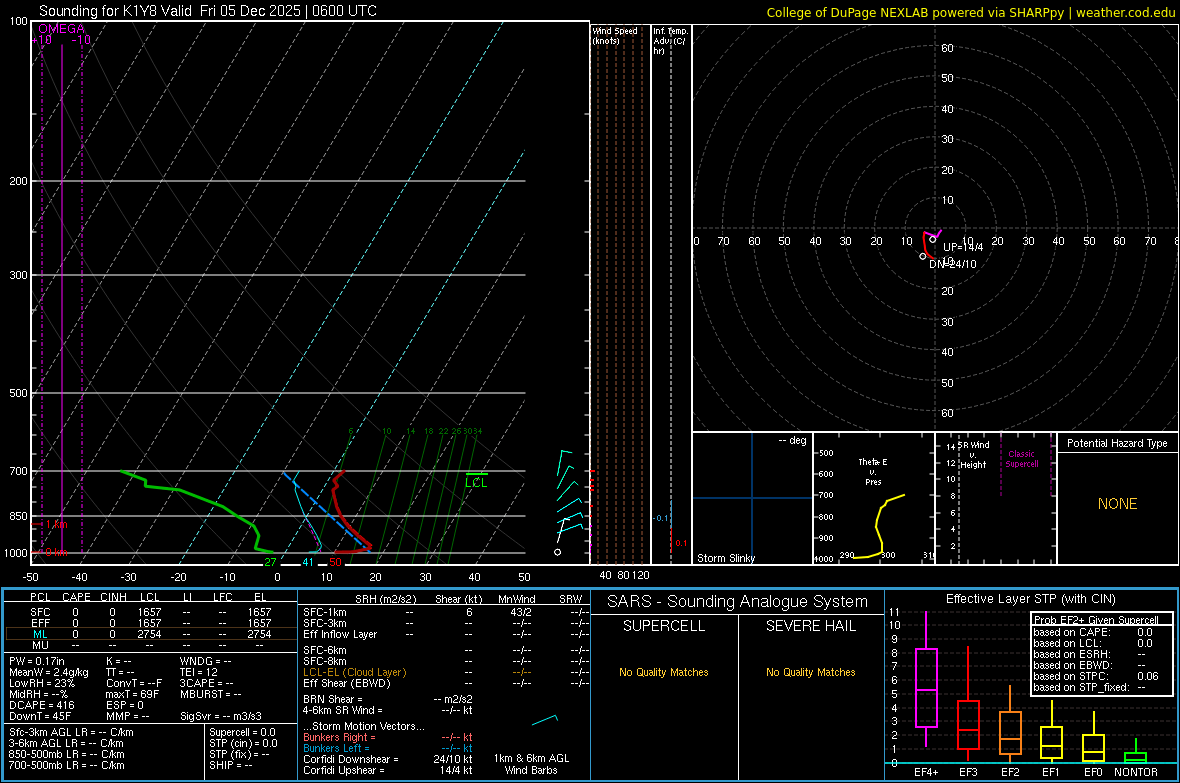This screenshot has height=783, width=1180.
Task: Click the SUPERCELL column header in SARS
Action: [x=664, y=627]
